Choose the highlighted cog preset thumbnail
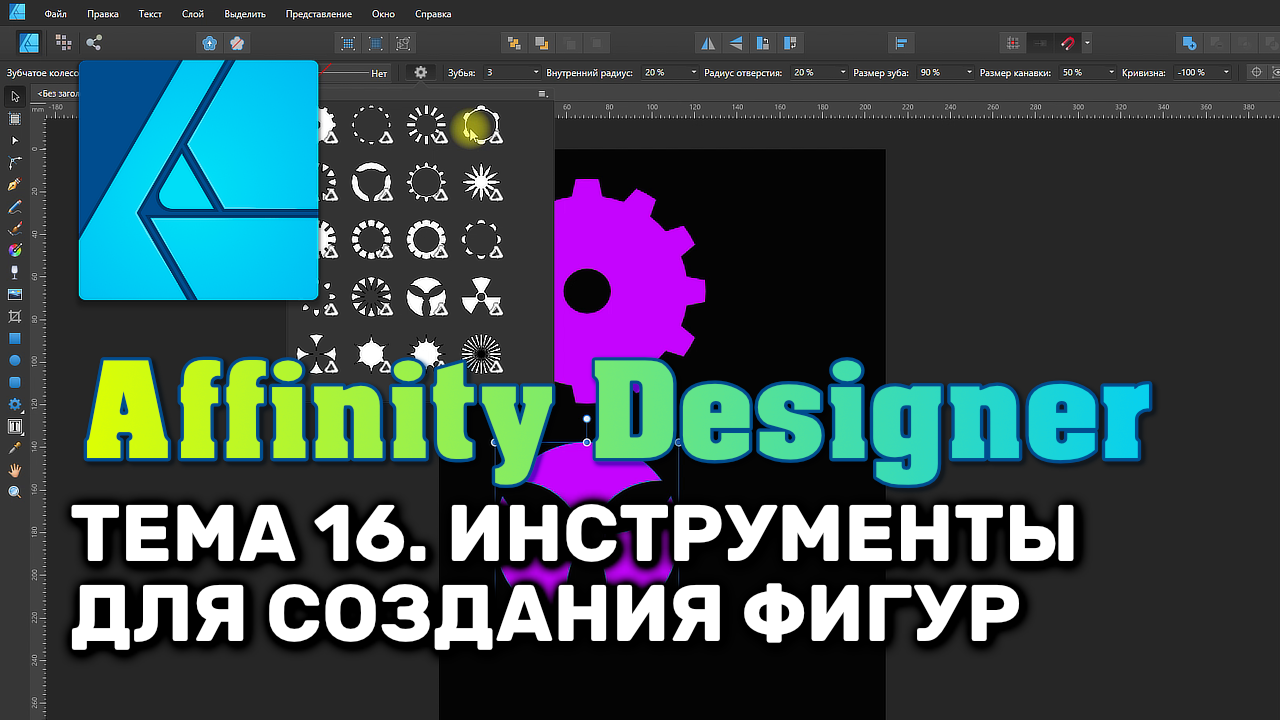 click(481, 125)
